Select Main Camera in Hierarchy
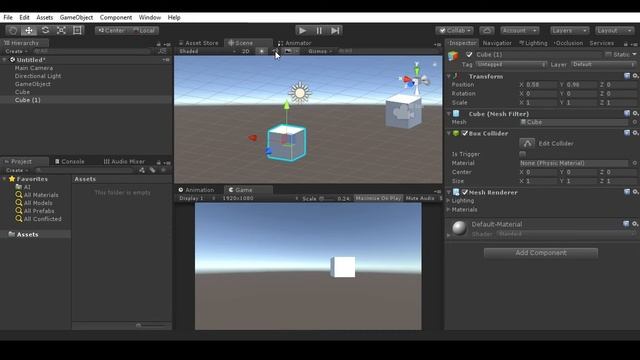640x360 pixels. [x=34, y=68]
